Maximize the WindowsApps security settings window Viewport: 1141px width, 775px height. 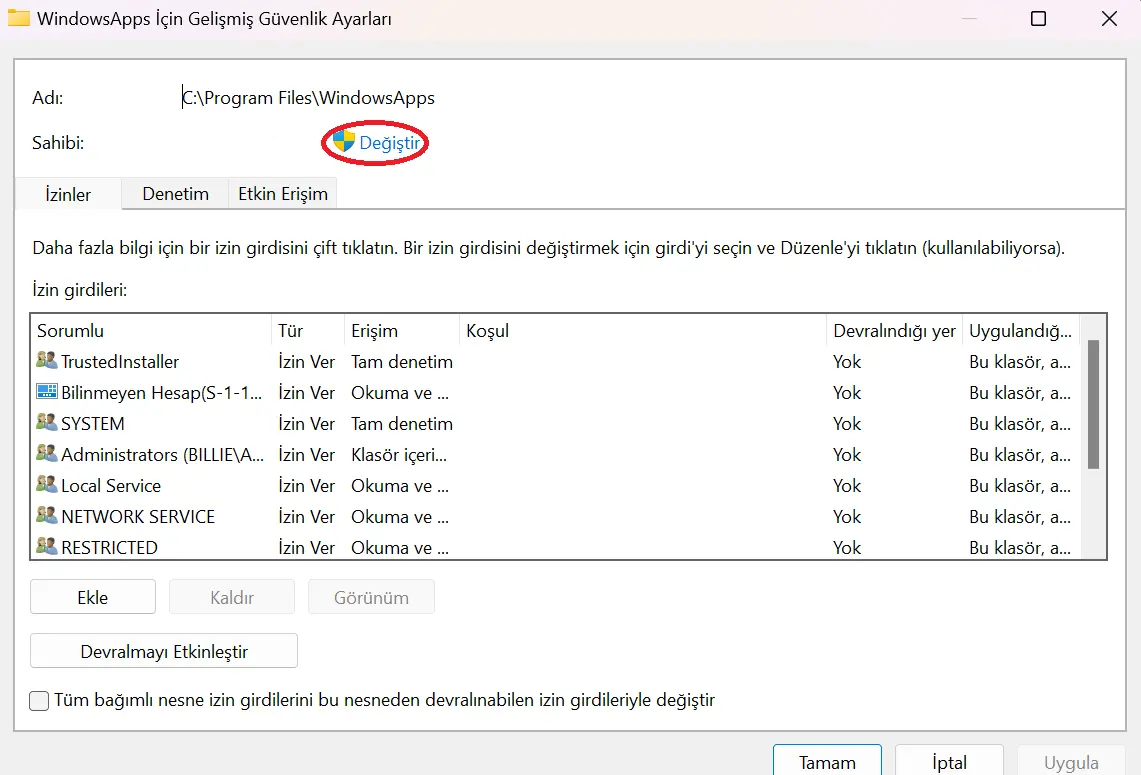[1038, 18]
